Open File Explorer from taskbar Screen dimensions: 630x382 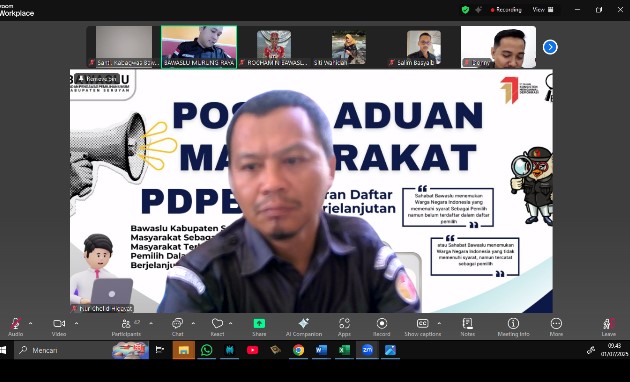(x=184, y=350)
